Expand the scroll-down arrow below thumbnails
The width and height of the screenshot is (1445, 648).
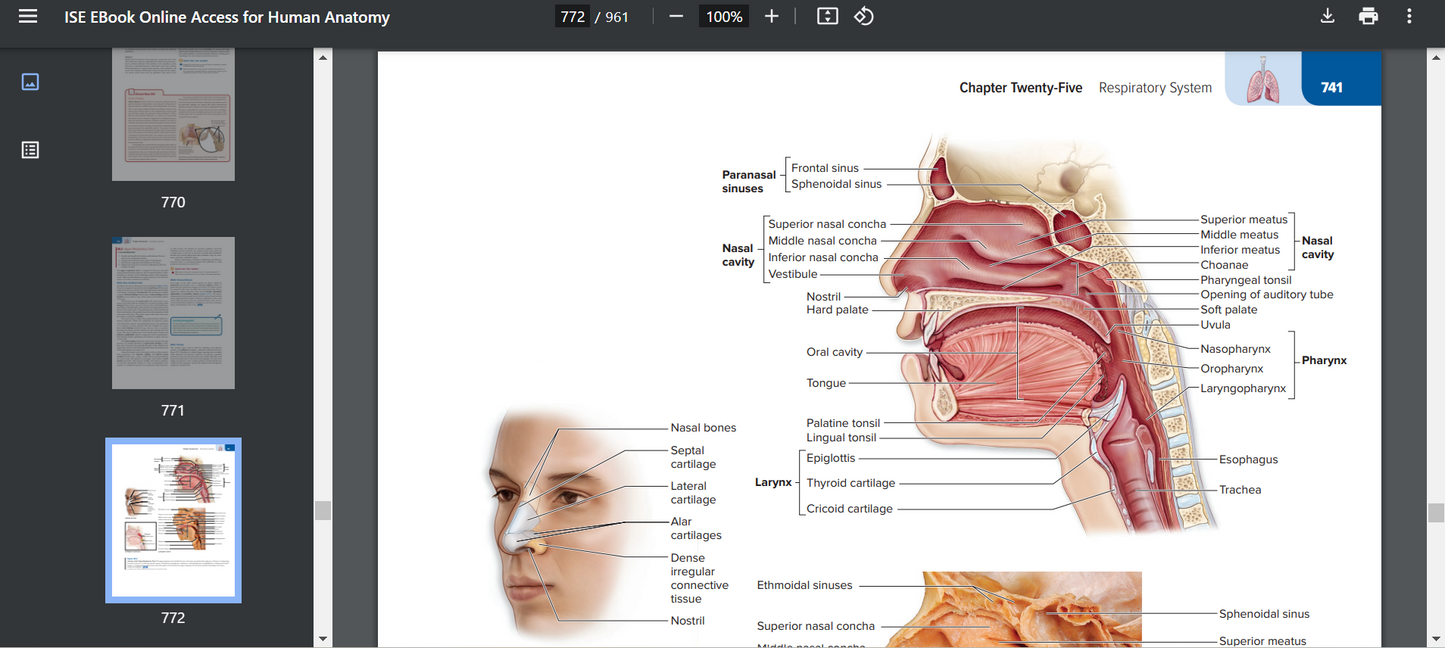click(x=322, y=637)
